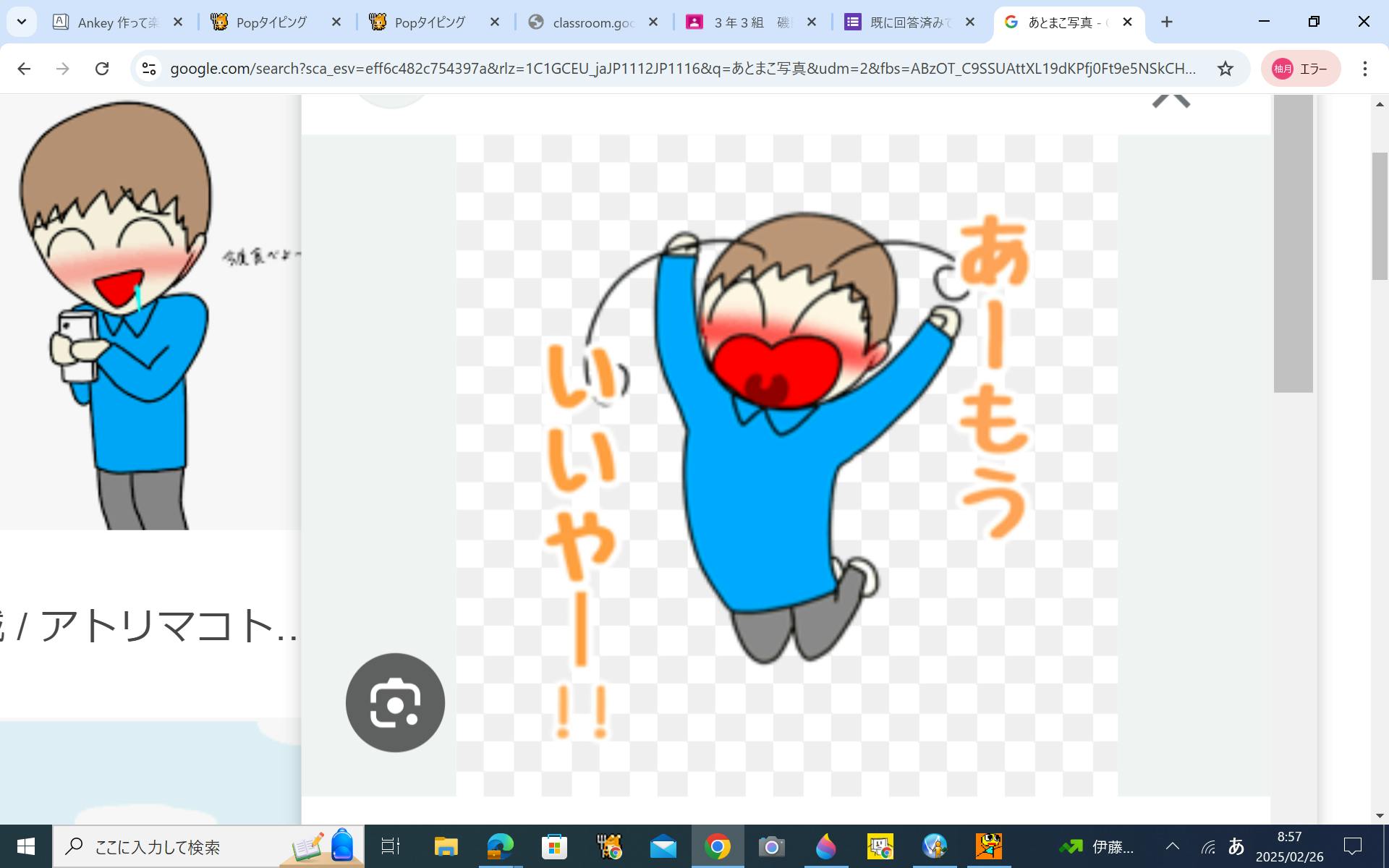Screen dimensions: 1389x868
Task: Expand tab search dropdown arrow
Action: [22, 22]
